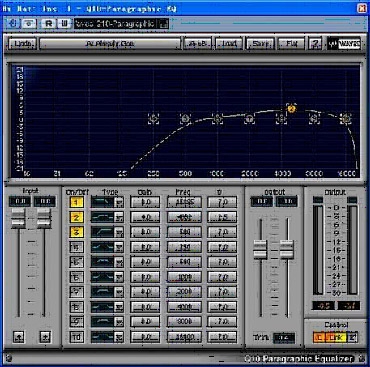The width and height of the screenshot is (370, 367).
Task: Open band 10 type selector arrow
Action: (x=119, y=337)
